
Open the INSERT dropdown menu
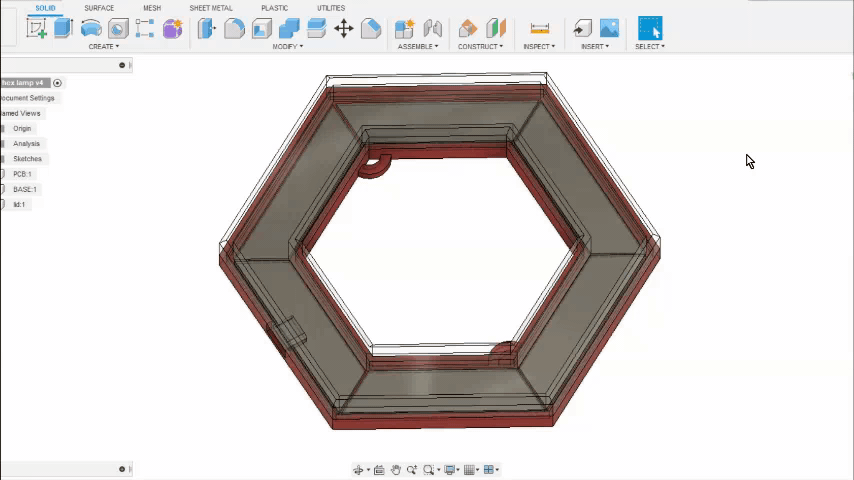595,47
